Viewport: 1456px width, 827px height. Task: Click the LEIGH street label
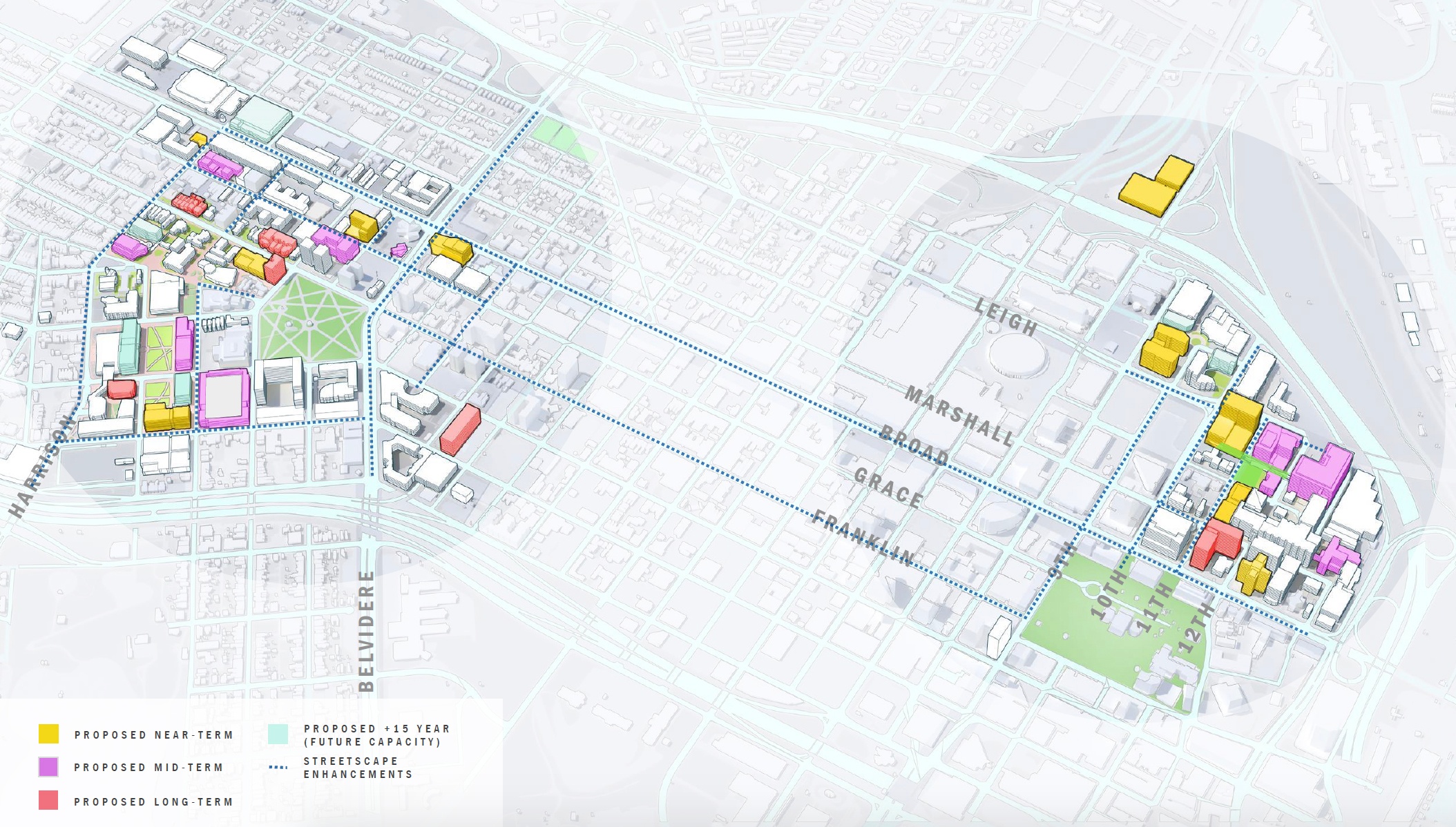1006,316
